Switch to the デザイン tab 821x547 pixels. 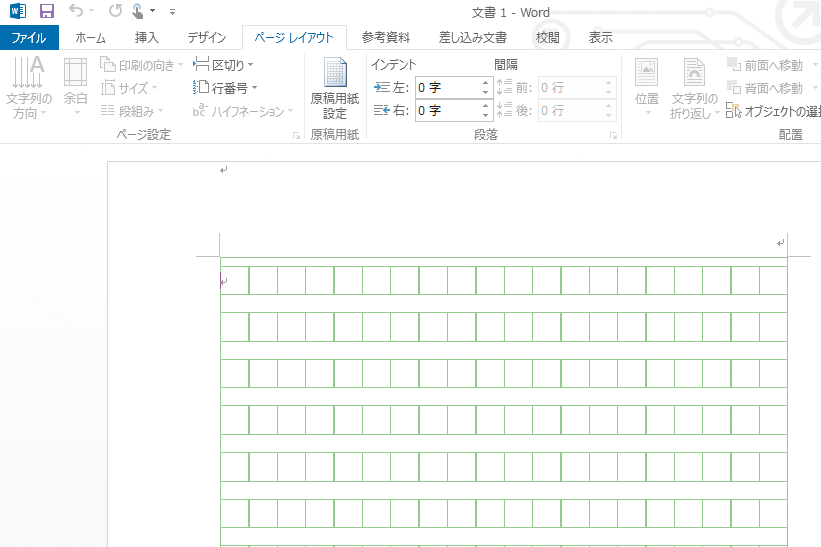click(207, 38)
